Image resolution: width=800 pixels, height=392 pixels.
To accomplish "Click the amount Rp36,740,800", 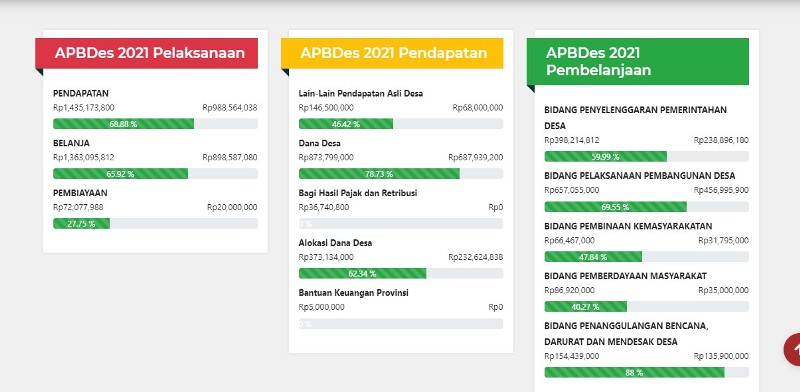I will pyautogui.click(x=324, y=207).
